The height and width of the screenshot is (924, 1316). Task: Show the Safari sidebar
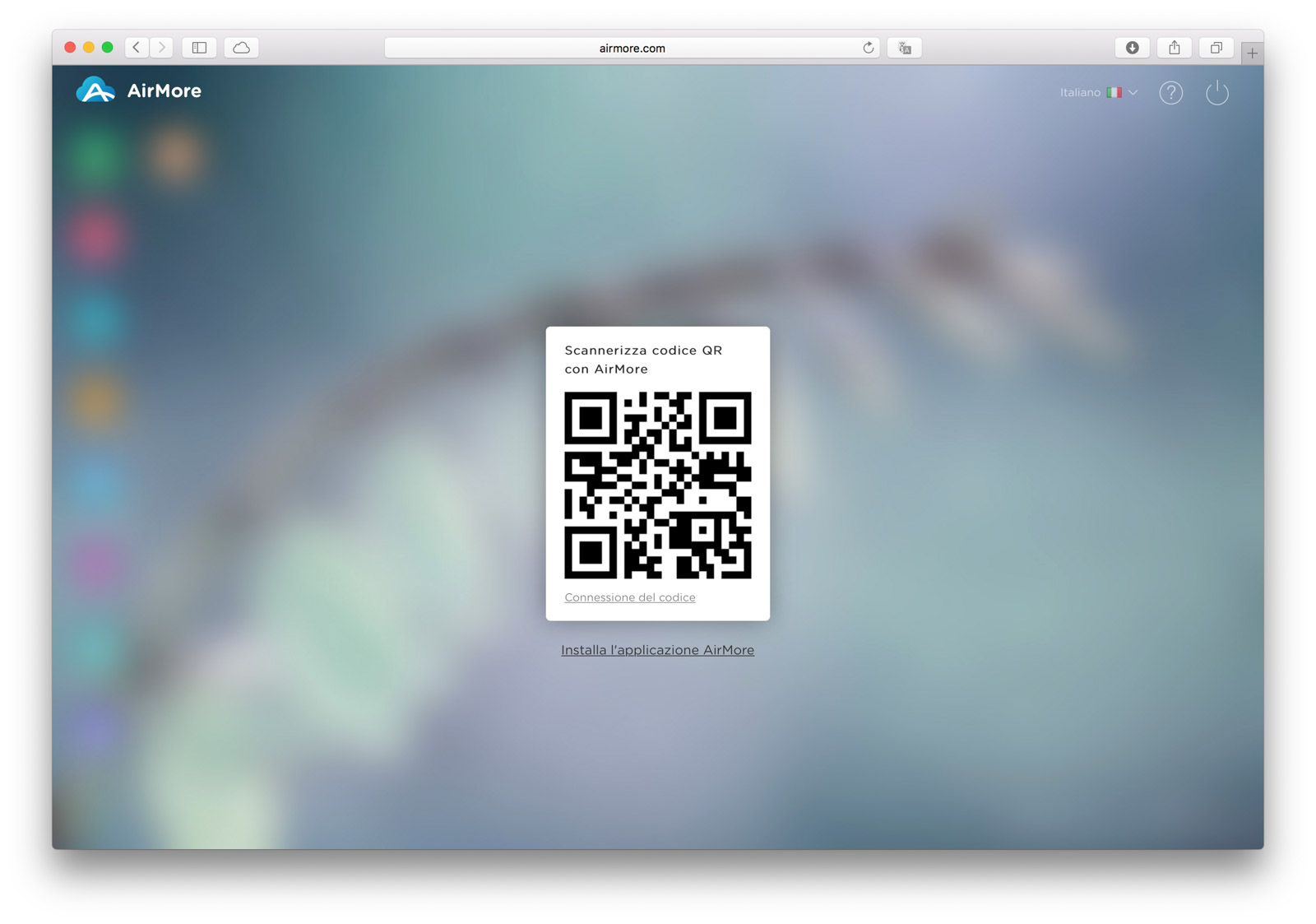199,48
